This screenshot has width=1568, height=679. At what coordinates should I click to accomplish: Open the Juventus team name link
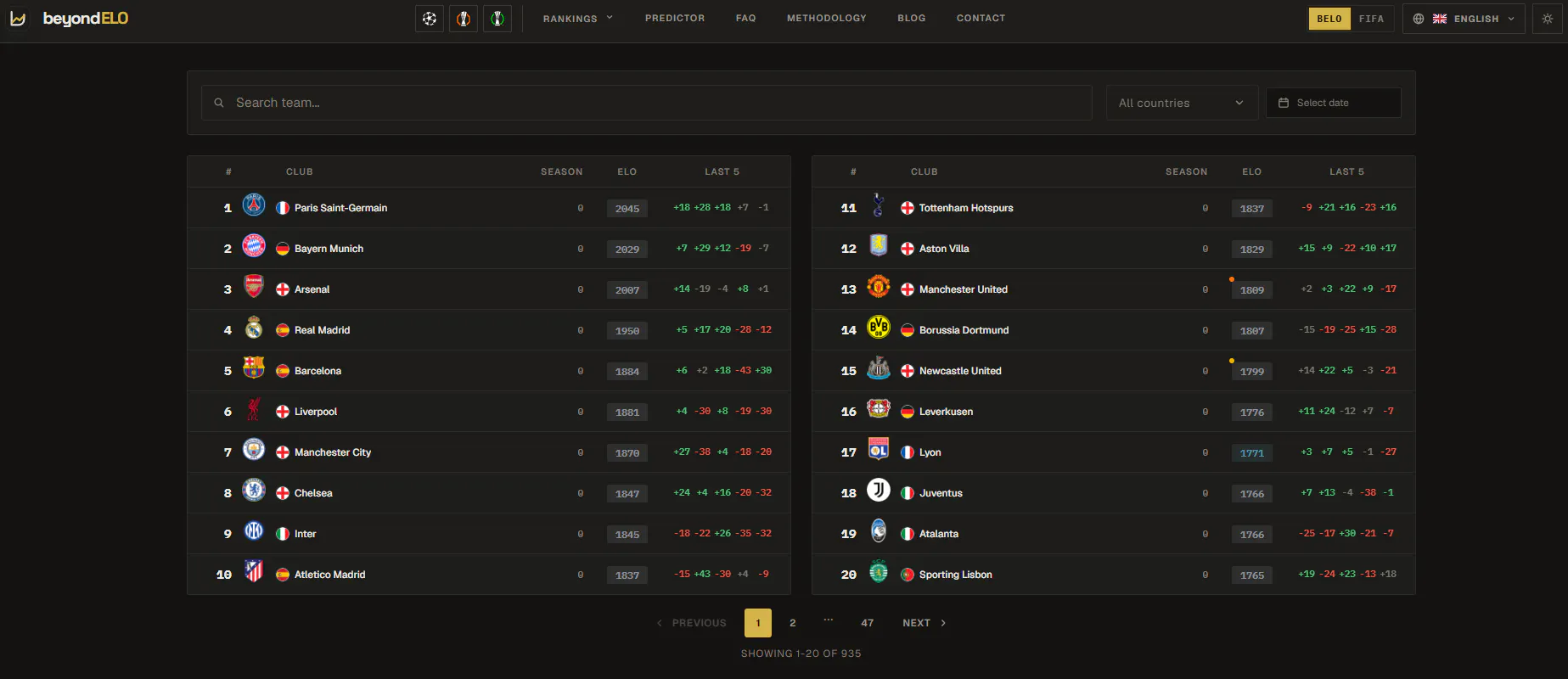click(x=941, y=493)
